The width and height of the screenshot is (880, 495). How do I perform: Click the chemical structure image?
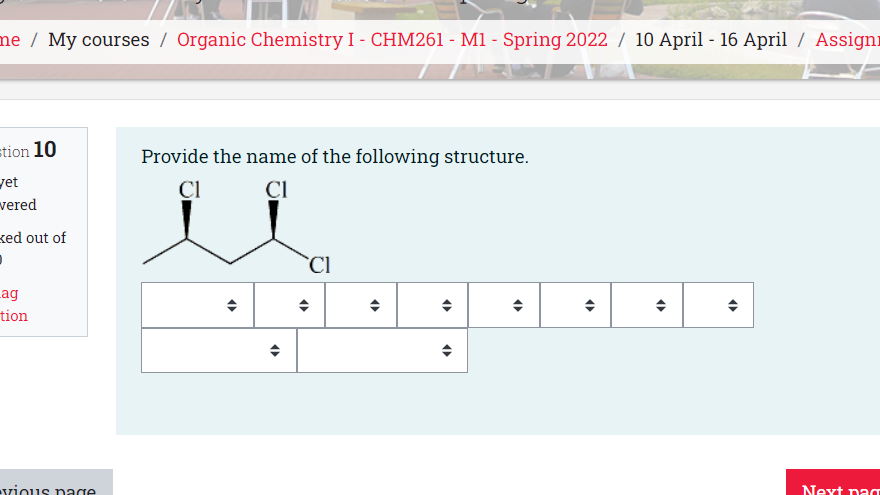(x=237, y=227)
